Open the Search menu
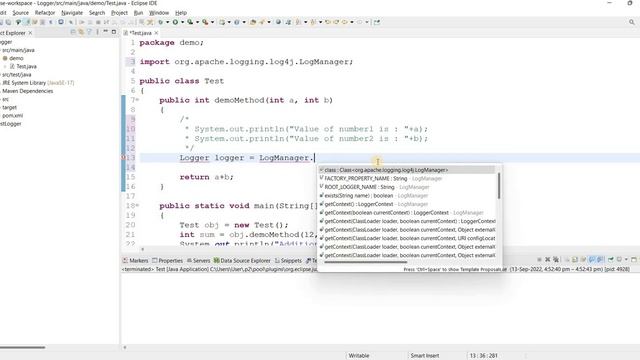640x360 pixels. click(x=97, y=13)
